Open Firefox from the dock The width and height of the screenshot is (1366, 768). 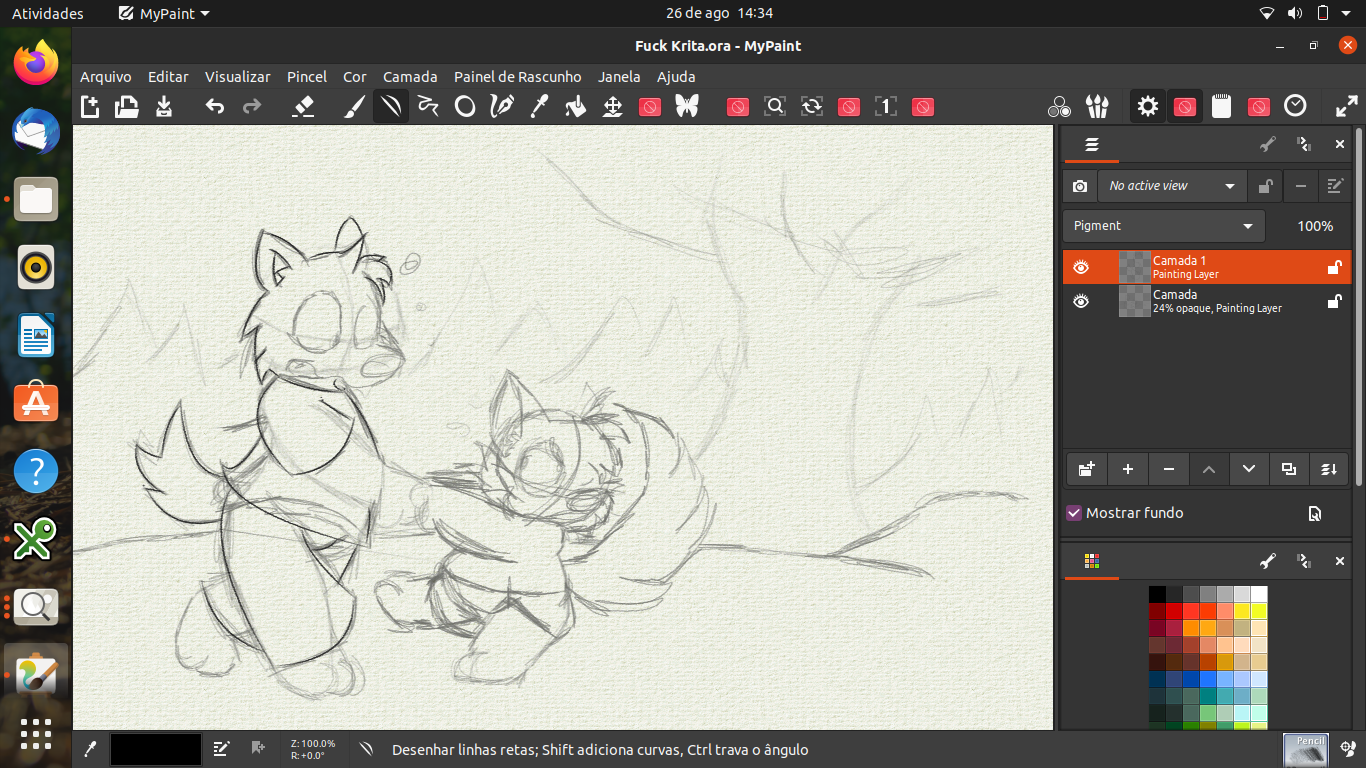(x=36, y=63)
